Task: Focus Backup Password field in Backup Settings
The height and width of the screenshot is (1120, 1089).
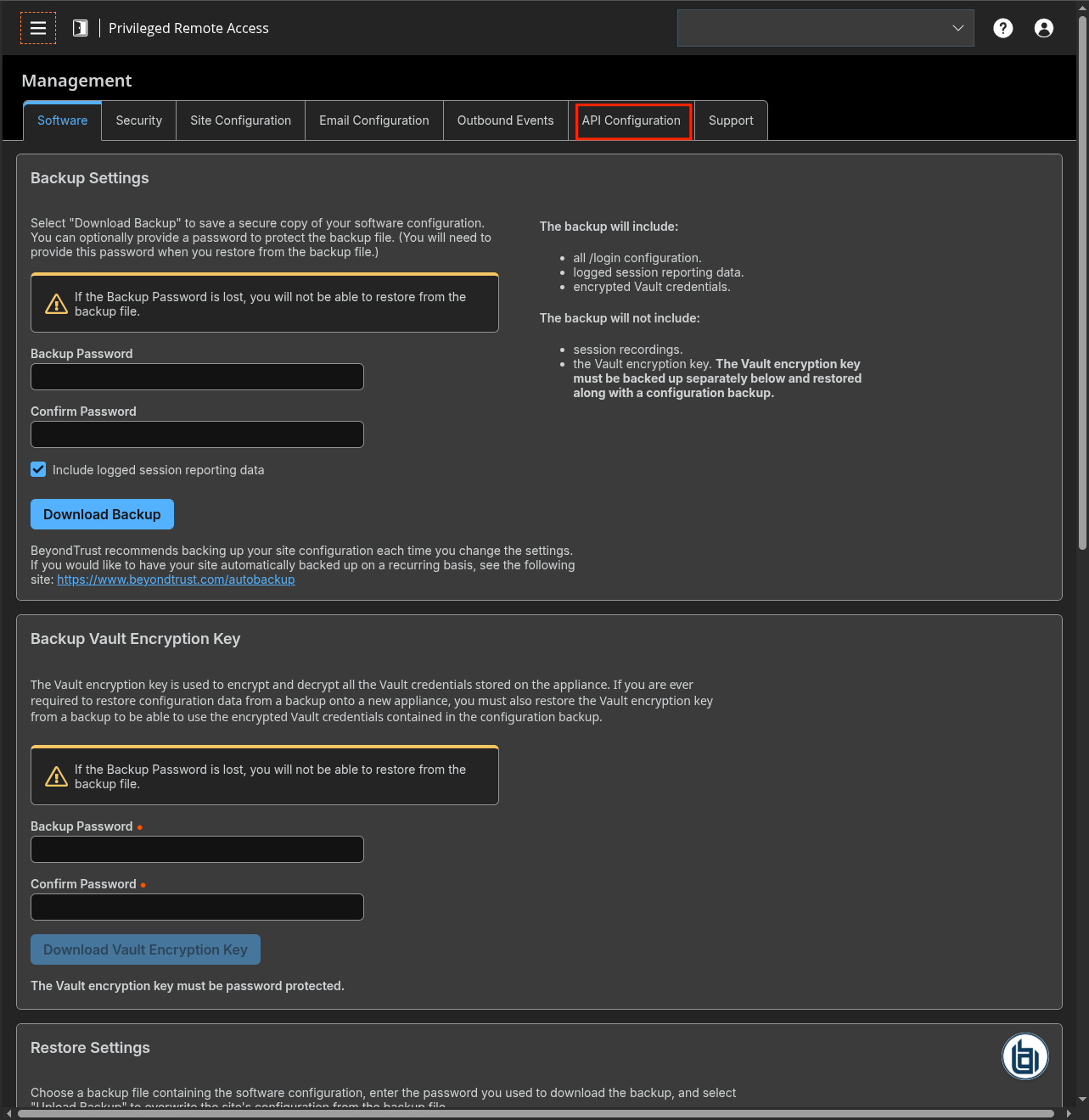Action: (x=197, y=377)
